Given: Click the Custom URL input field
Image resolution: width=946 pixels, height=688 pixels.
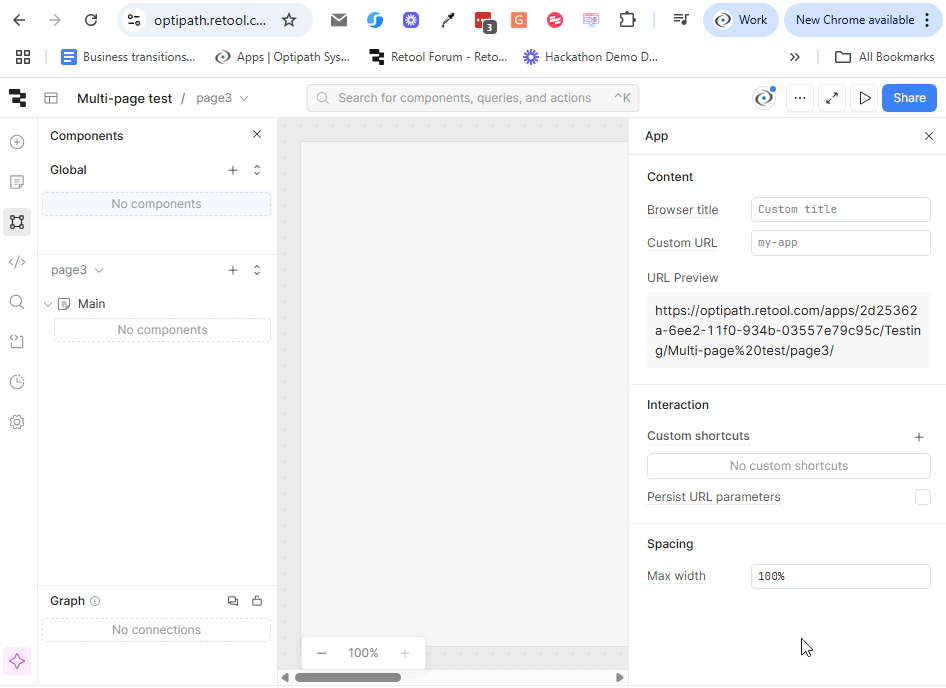Looking at the screenshot, I should [x=840, y=243].
